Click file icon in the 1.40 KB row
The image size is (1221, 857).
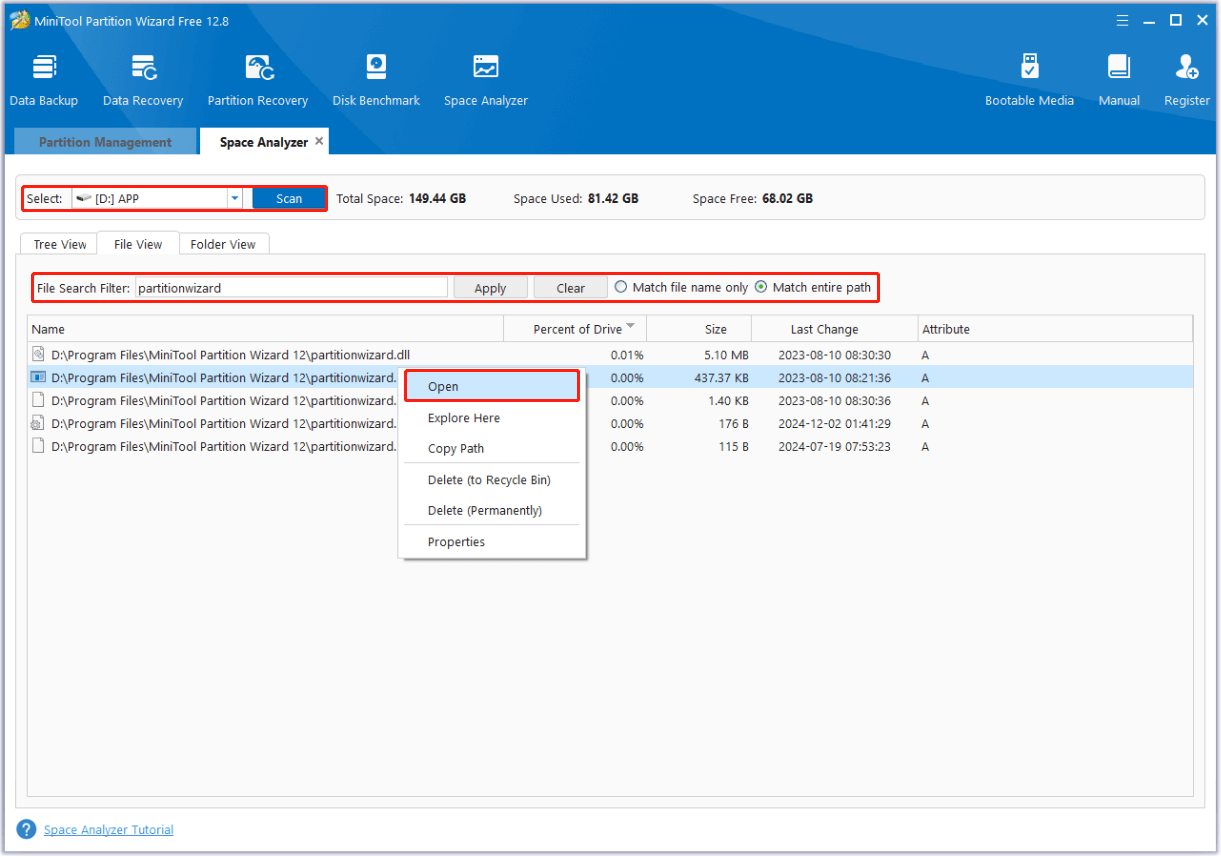click(39, 400)
